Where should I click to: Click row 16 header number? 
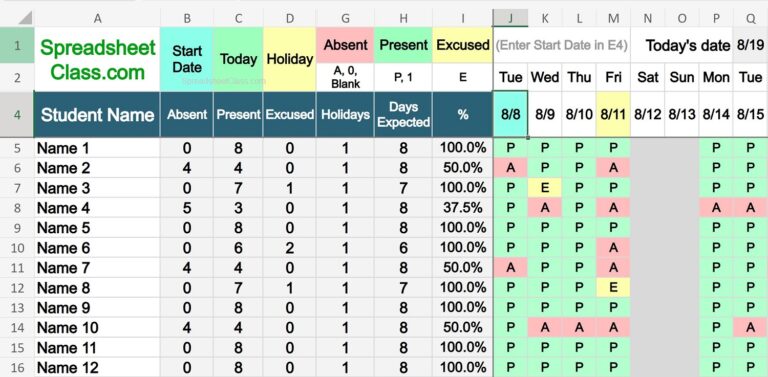tap(17, 368)
